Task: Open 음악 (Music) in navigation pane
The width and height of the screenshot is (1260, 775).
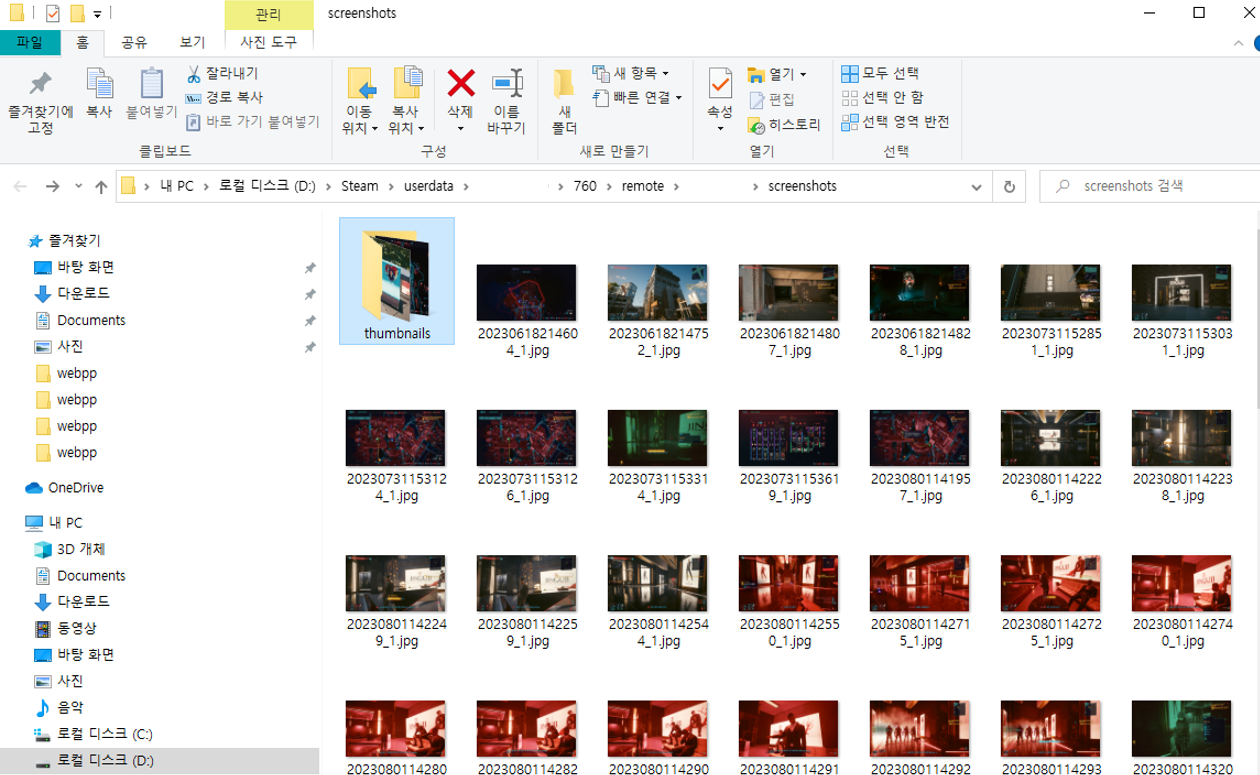Action: (x=60, y=707)
